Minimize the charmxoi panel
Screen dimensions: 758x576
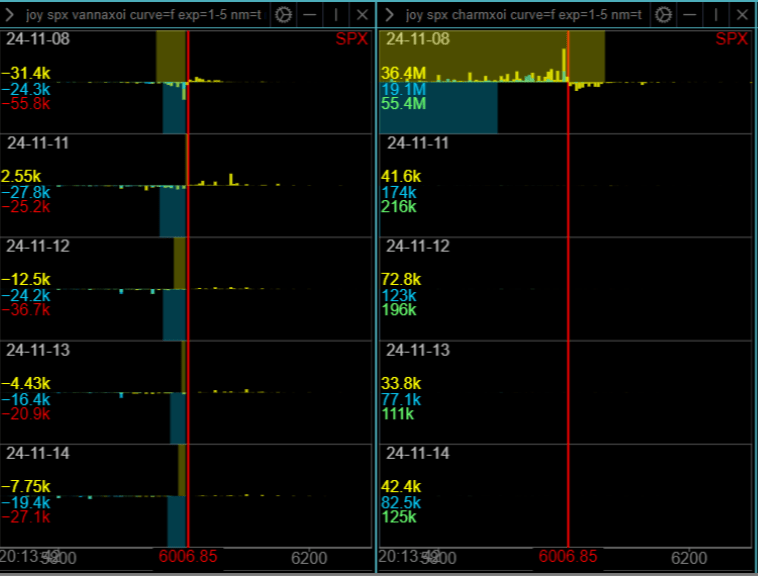coord(690,15)
